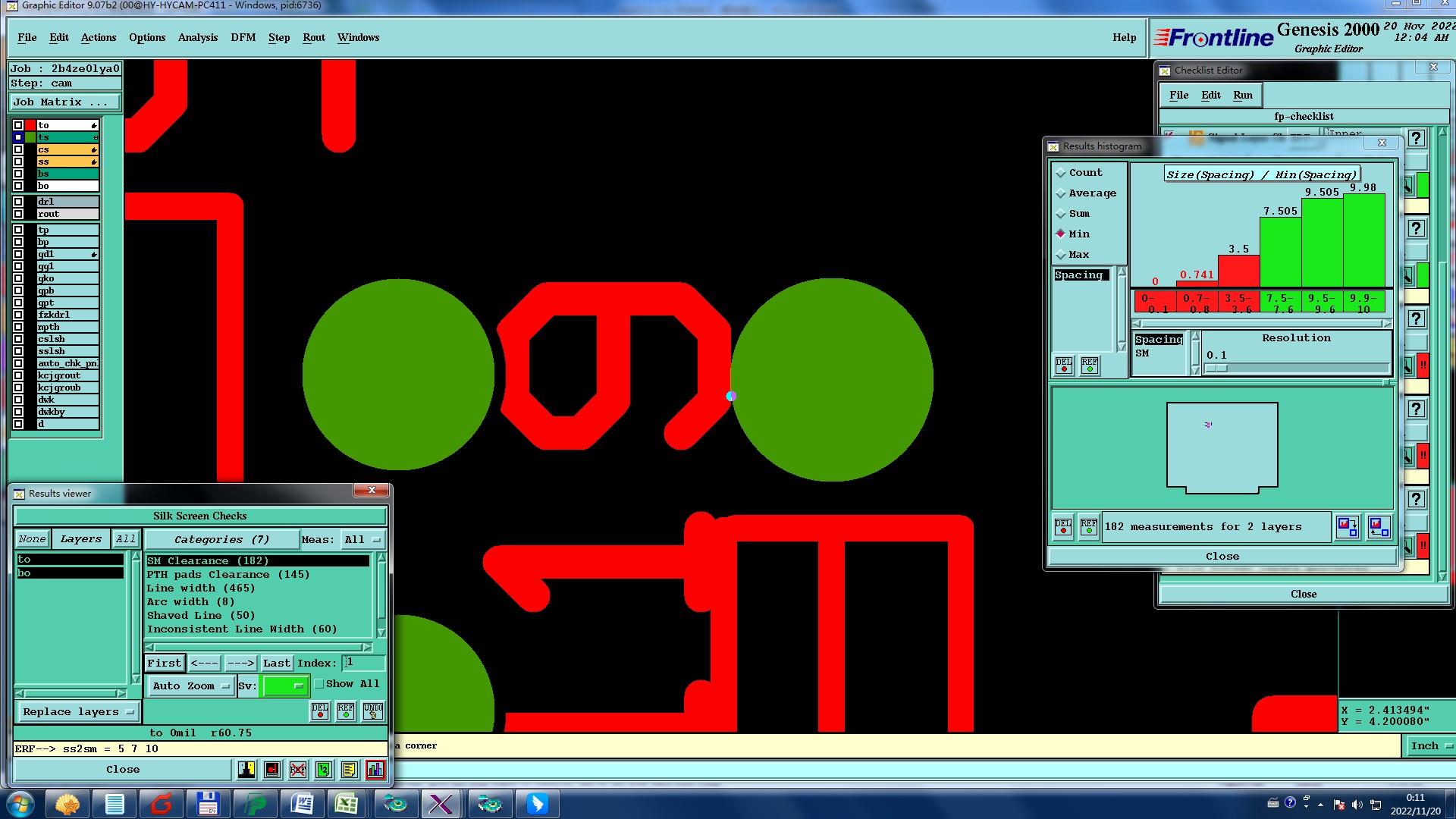Viewport: 1456px width, 819px height.
Task: Open the Replace layers dropdown
Action: point(78,712)
